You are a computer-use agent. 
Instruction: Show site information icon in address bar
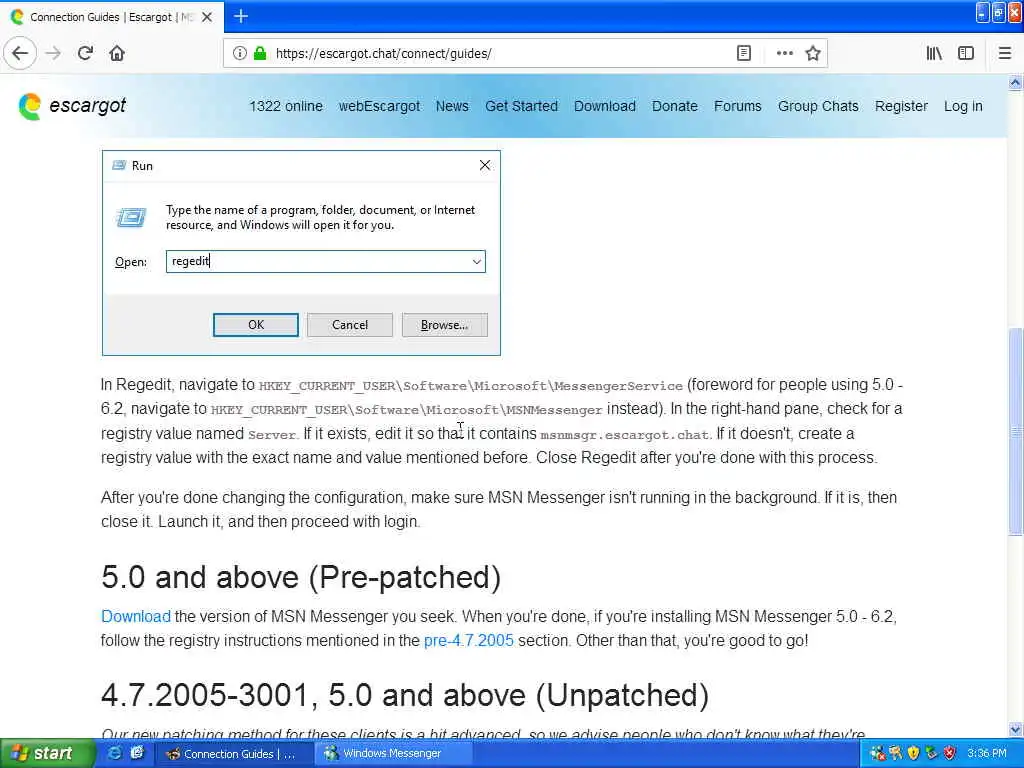click(x=240, y=53)
